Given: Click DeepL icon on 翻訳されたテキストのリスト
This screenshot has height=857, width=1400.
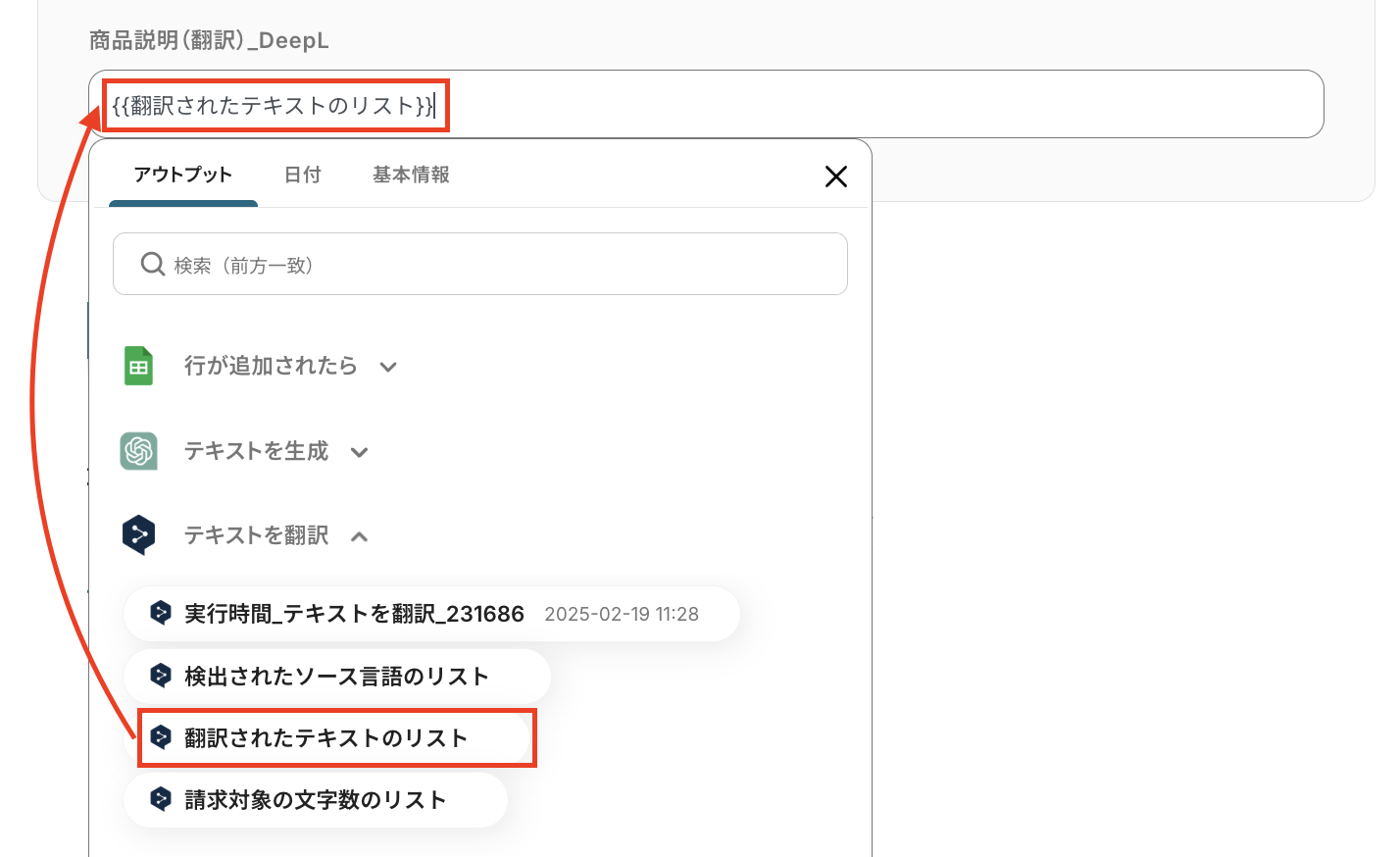Looking at the screenshot, I should (x=161, y=737).
